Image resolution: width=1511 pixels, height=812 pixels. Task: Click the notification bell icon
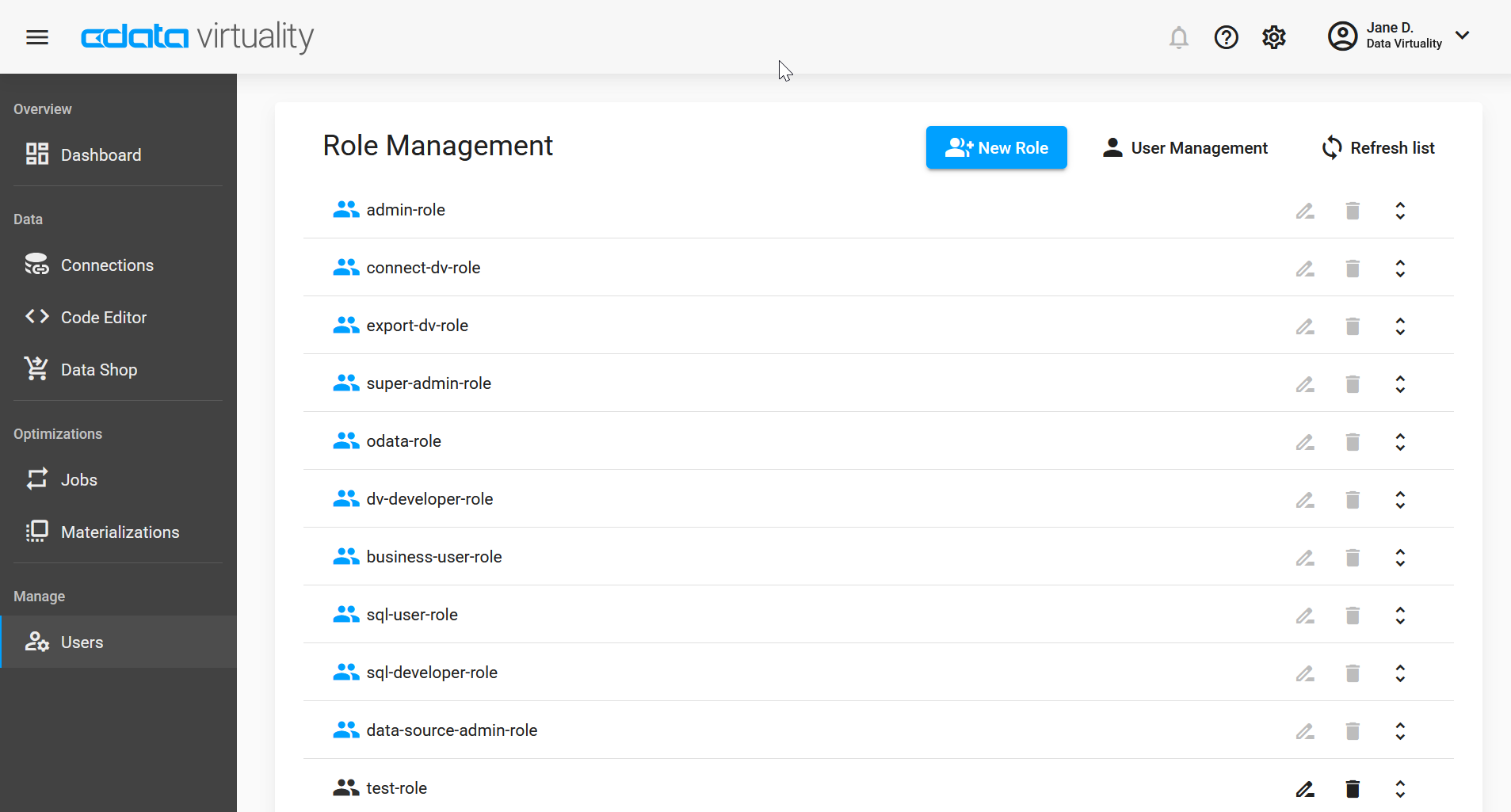tap(1179, 37)
